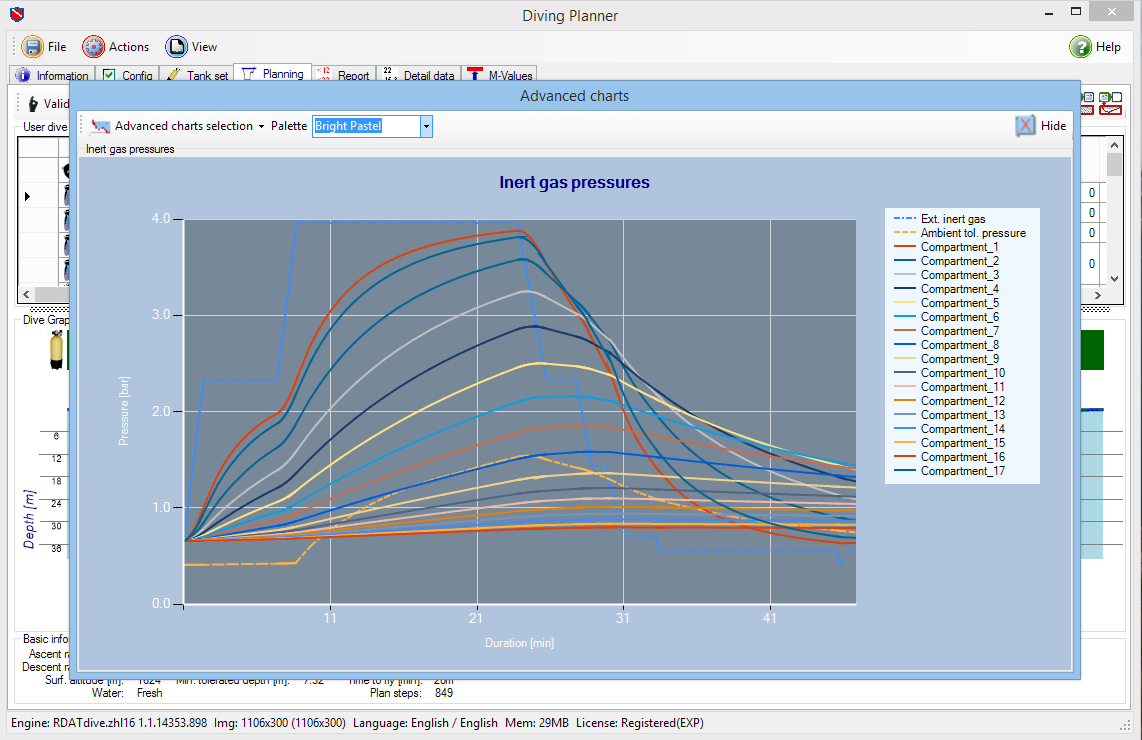Open the Actions gear menu
The height and width of the screenshot is (740, 1142).
[93, 47]
